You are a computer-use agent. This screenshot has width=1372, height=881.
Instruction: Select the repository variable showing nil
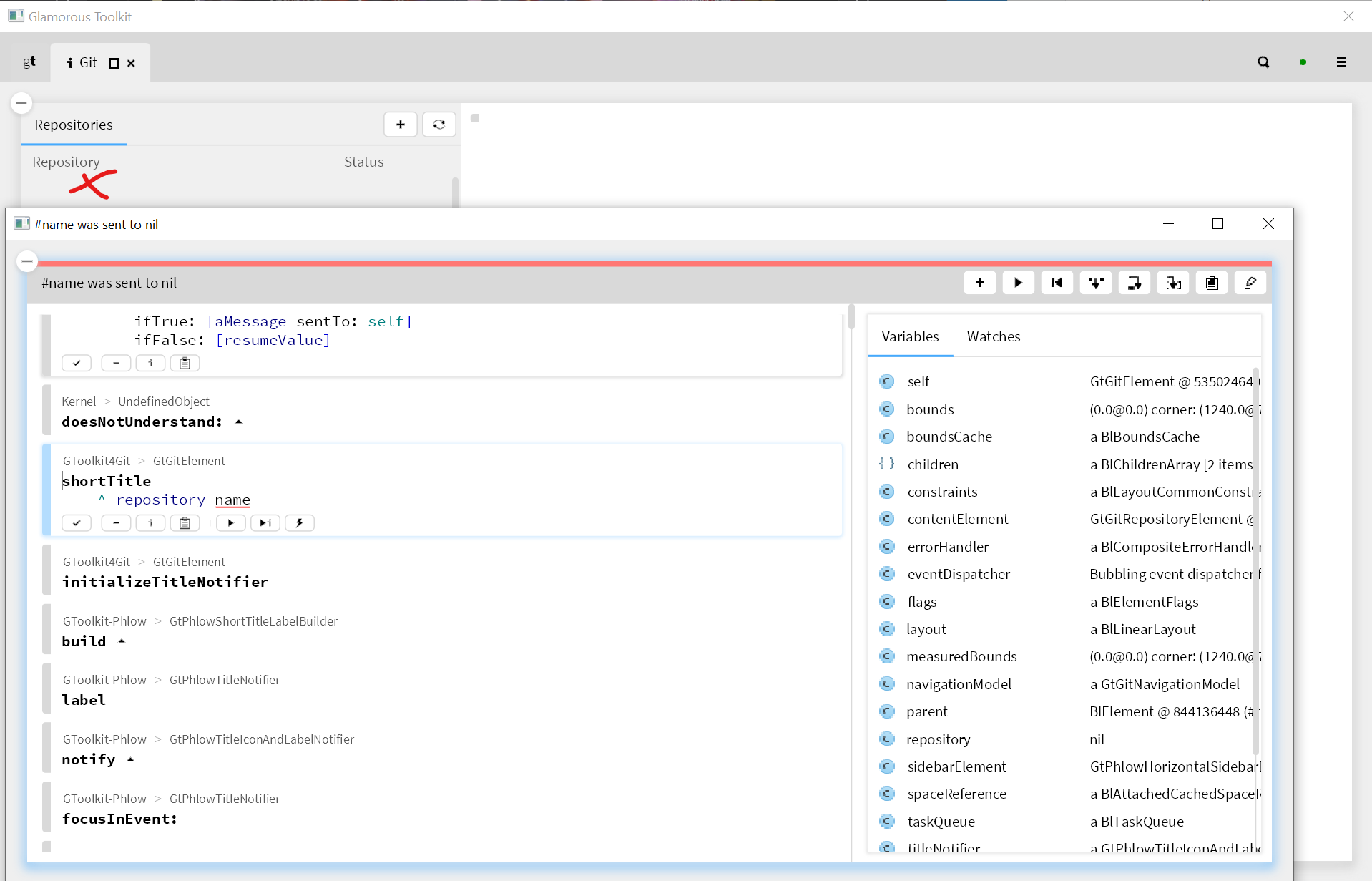coord(939,739)
